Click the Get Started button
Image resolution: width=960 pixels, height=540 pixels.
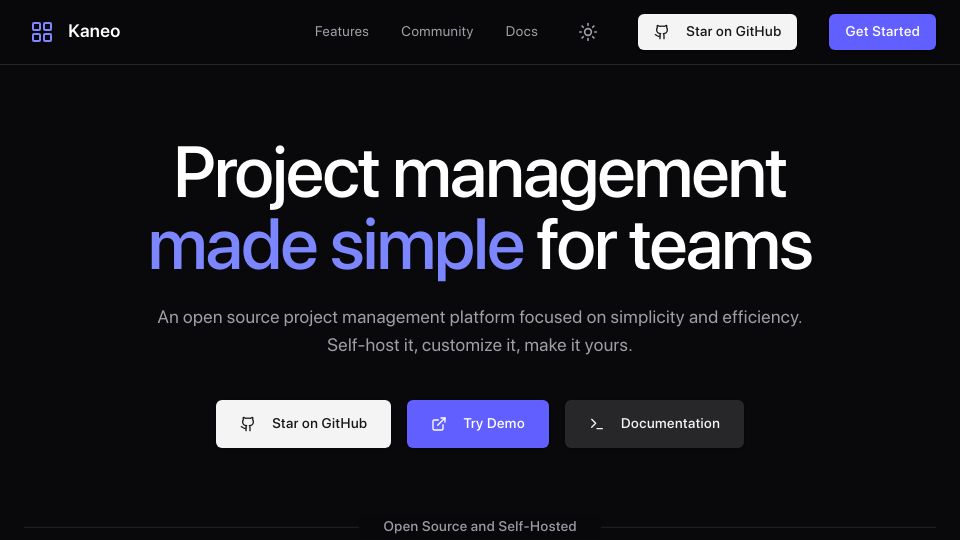coord(882,32)
